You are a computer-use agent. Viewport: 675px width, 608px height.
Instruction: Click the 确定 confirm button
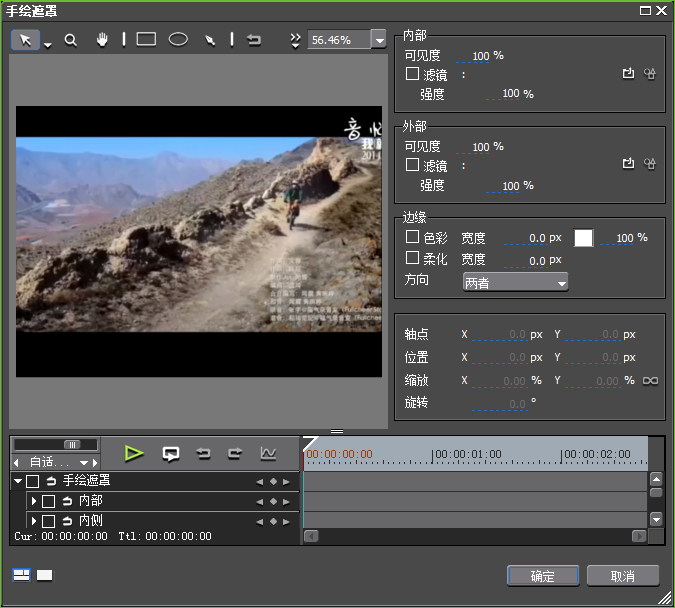tap(543, 576)
